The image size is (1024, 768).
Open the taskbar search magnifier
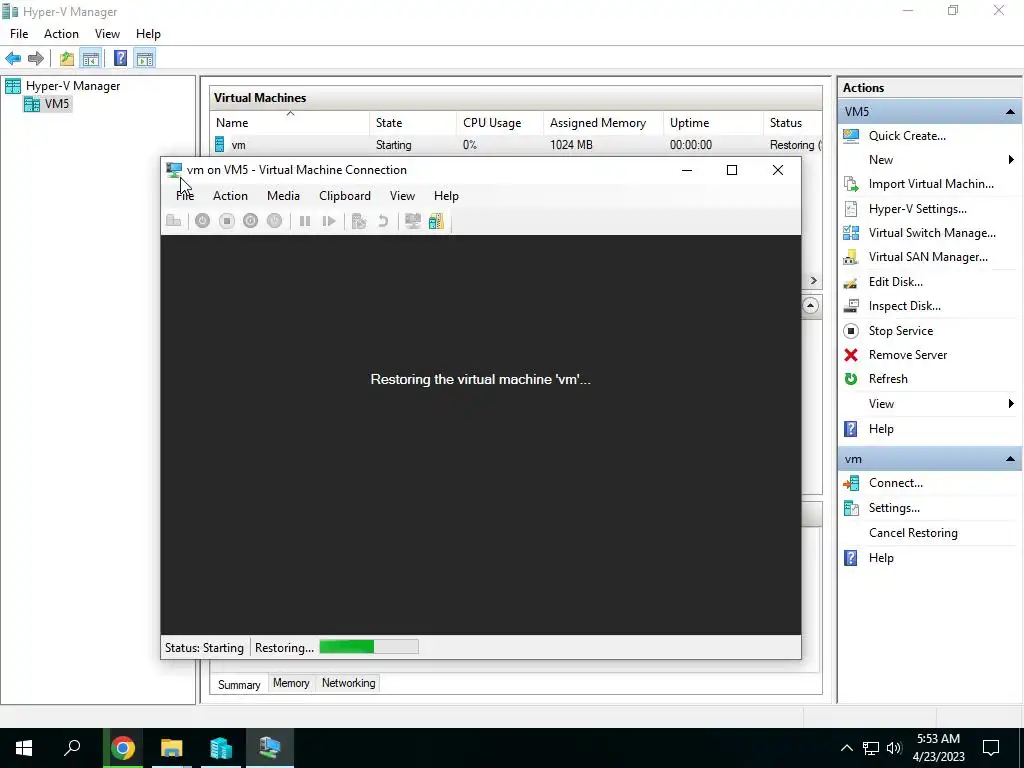[x=72, y=748]
